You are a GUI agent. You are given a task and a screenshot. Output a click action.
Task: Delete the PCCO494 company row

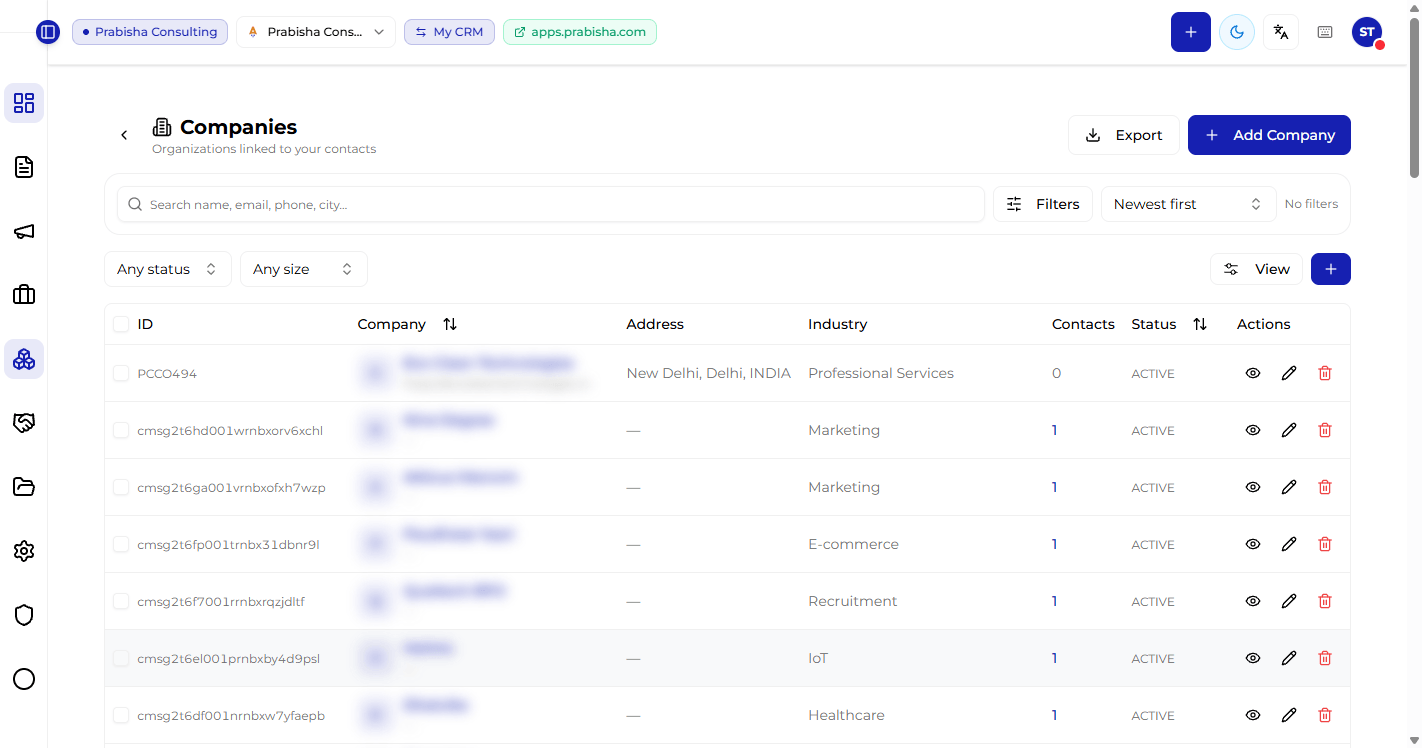point(1325,373)
